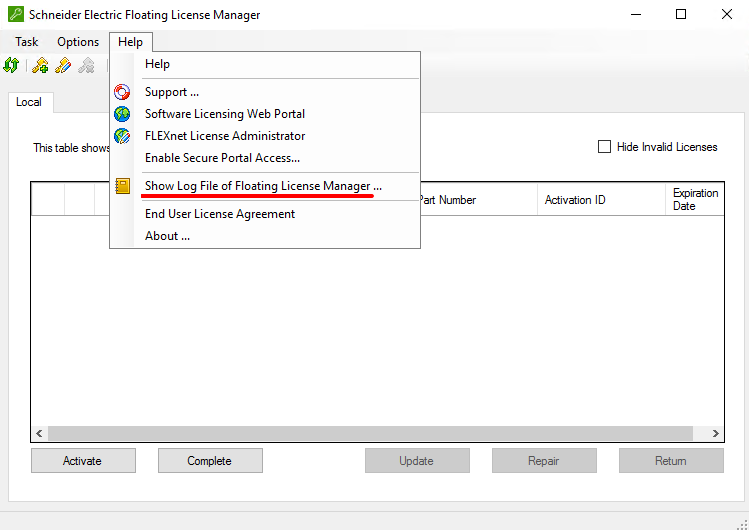
Task: Click the green refresh arrows toolbar icon
Action: click(11, 65)
